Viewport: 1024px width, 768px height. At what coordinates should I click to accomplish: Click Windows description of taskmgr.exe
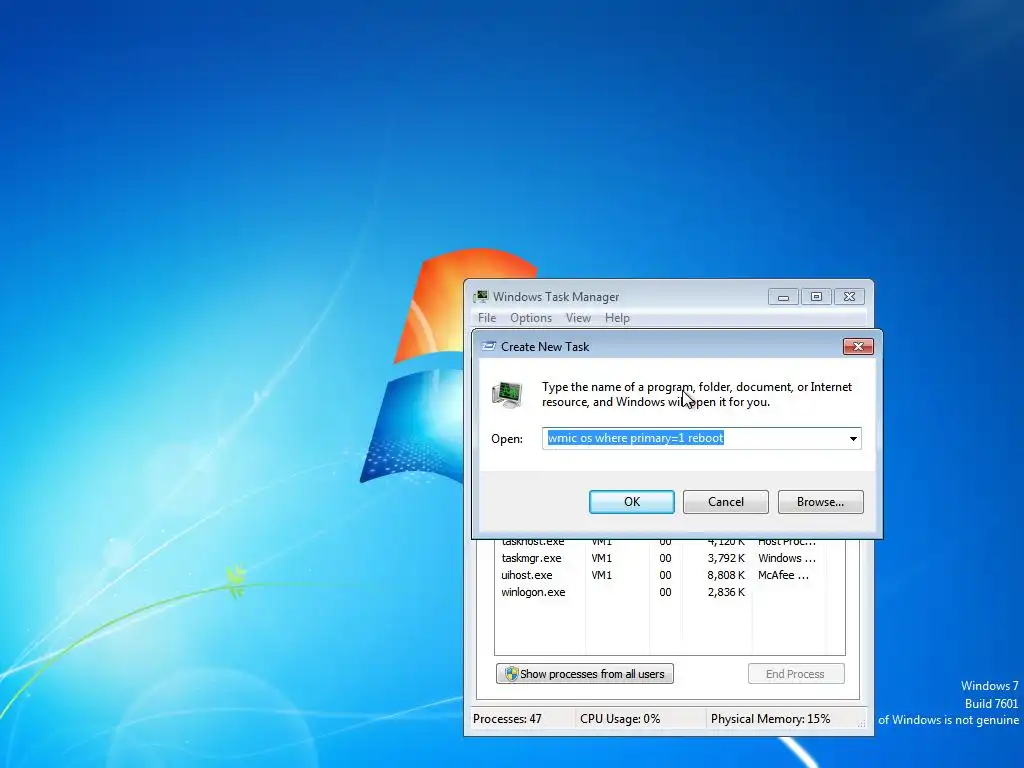click(787, 558)
